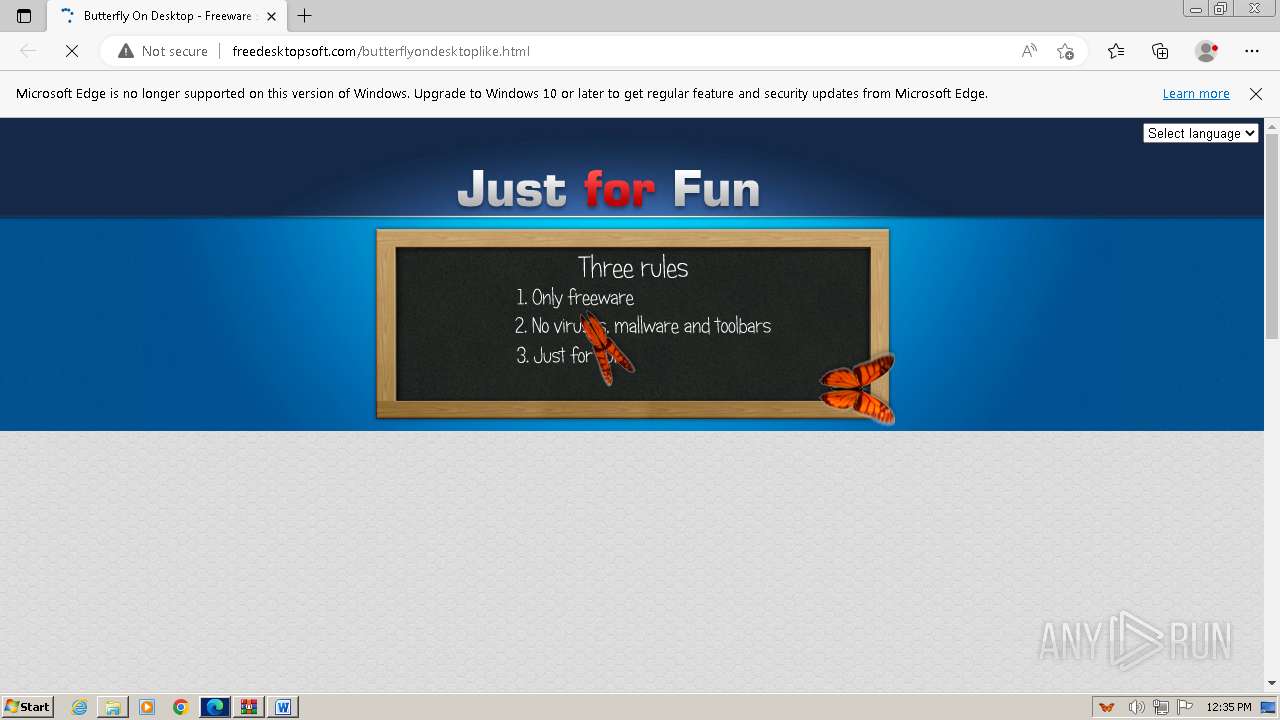Open File Explorer from taskbar
The image size is (1280, 720).
(x=113, y=707)
